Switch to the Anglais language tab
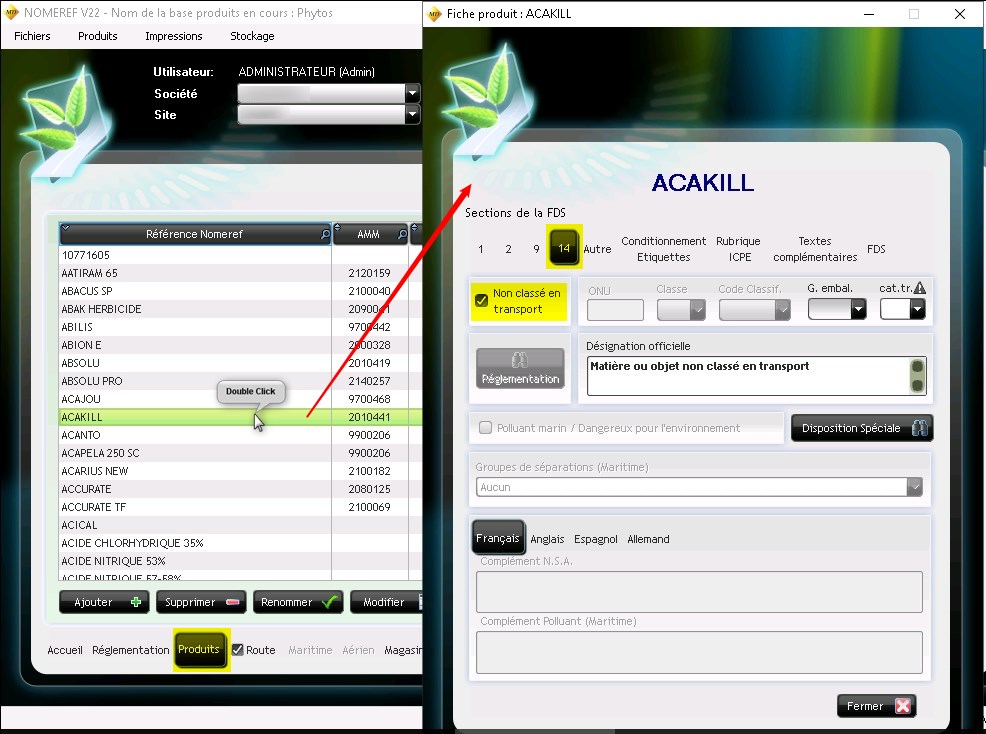 547,539
